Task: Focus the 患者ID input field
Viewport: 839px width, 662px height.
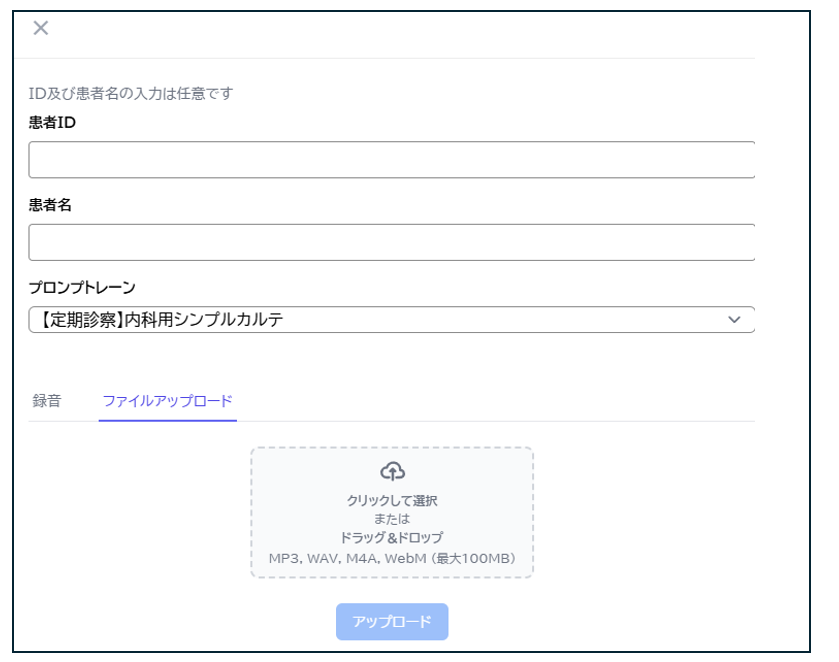Action: point(390,160)
